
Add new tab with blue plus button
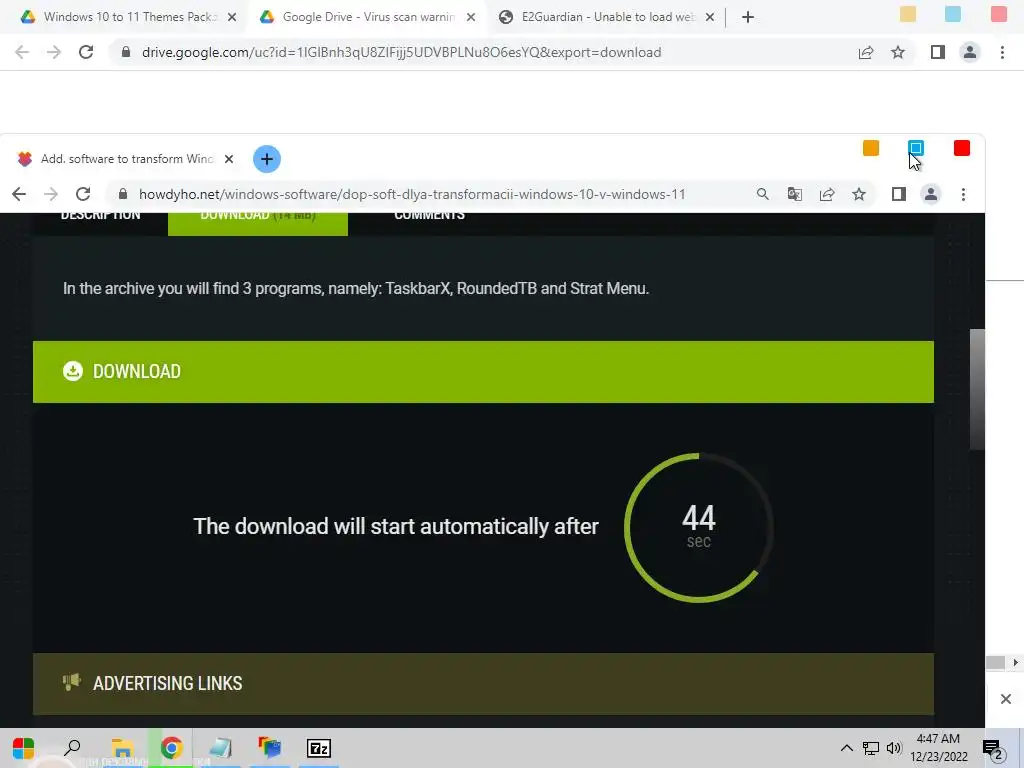[266, 159]
